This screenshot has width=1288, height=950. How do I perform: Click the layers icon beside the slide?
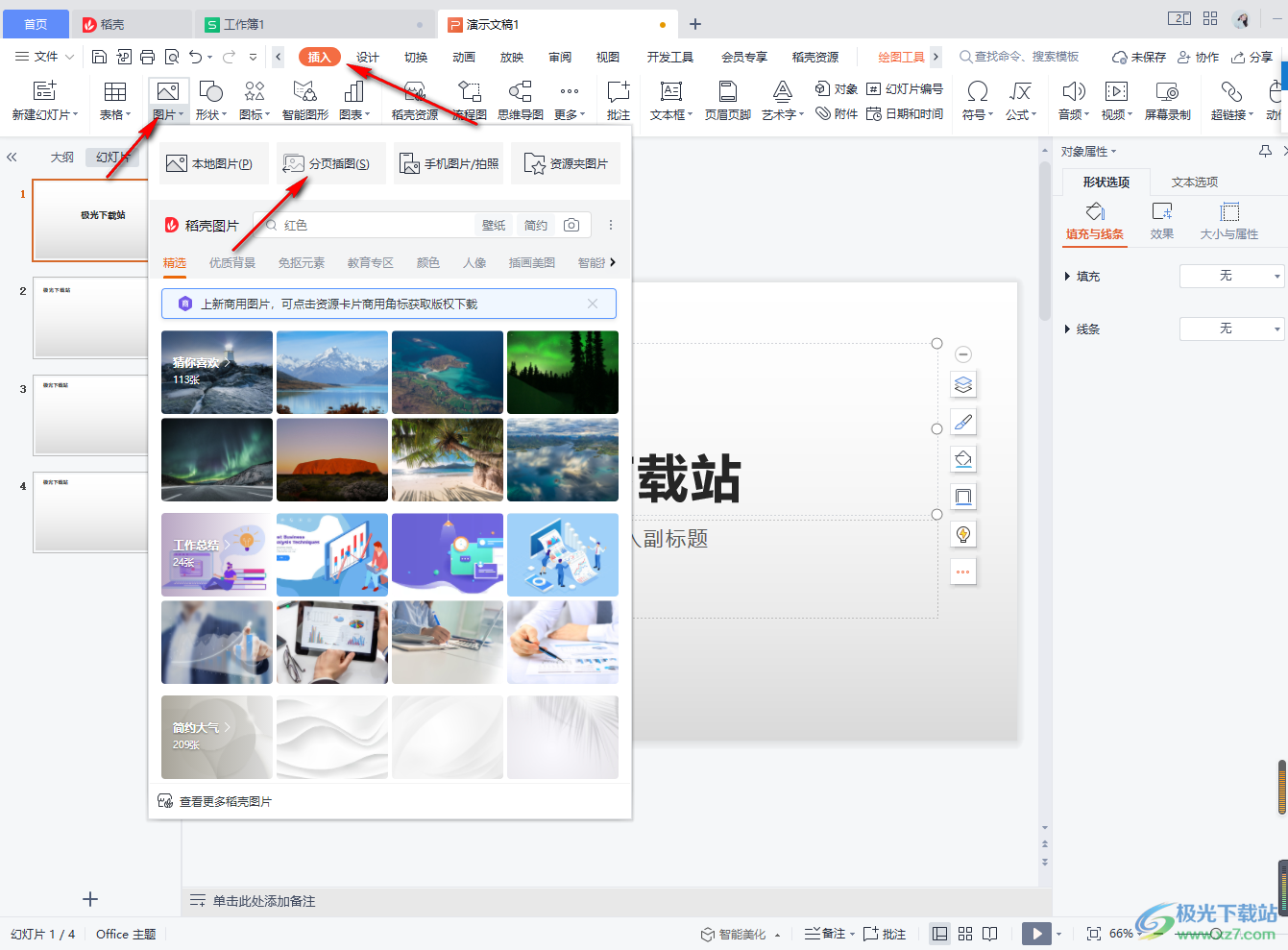[x=963, y=385]
